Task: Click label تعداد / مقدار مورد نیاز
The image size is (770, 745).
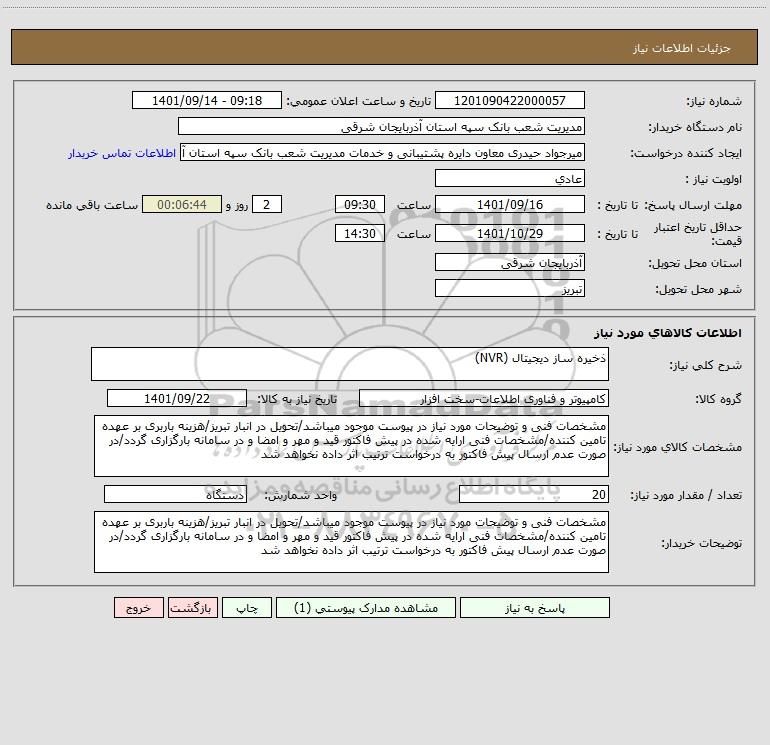Action: point(686,495)
